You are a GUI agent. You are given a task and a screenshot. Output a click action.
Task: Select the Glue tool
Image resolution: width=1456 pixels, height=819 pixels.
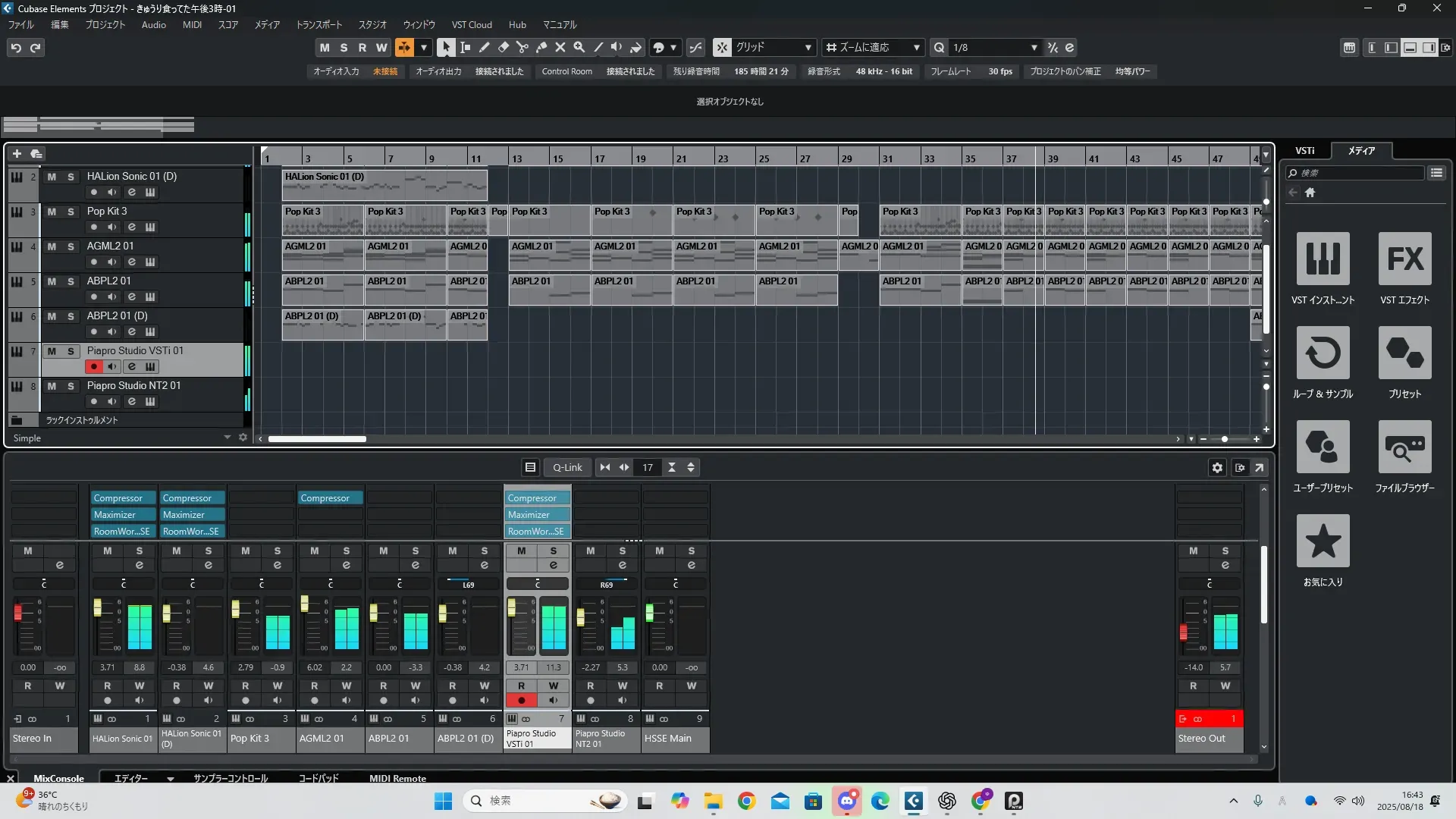click(x=541, y=47)
